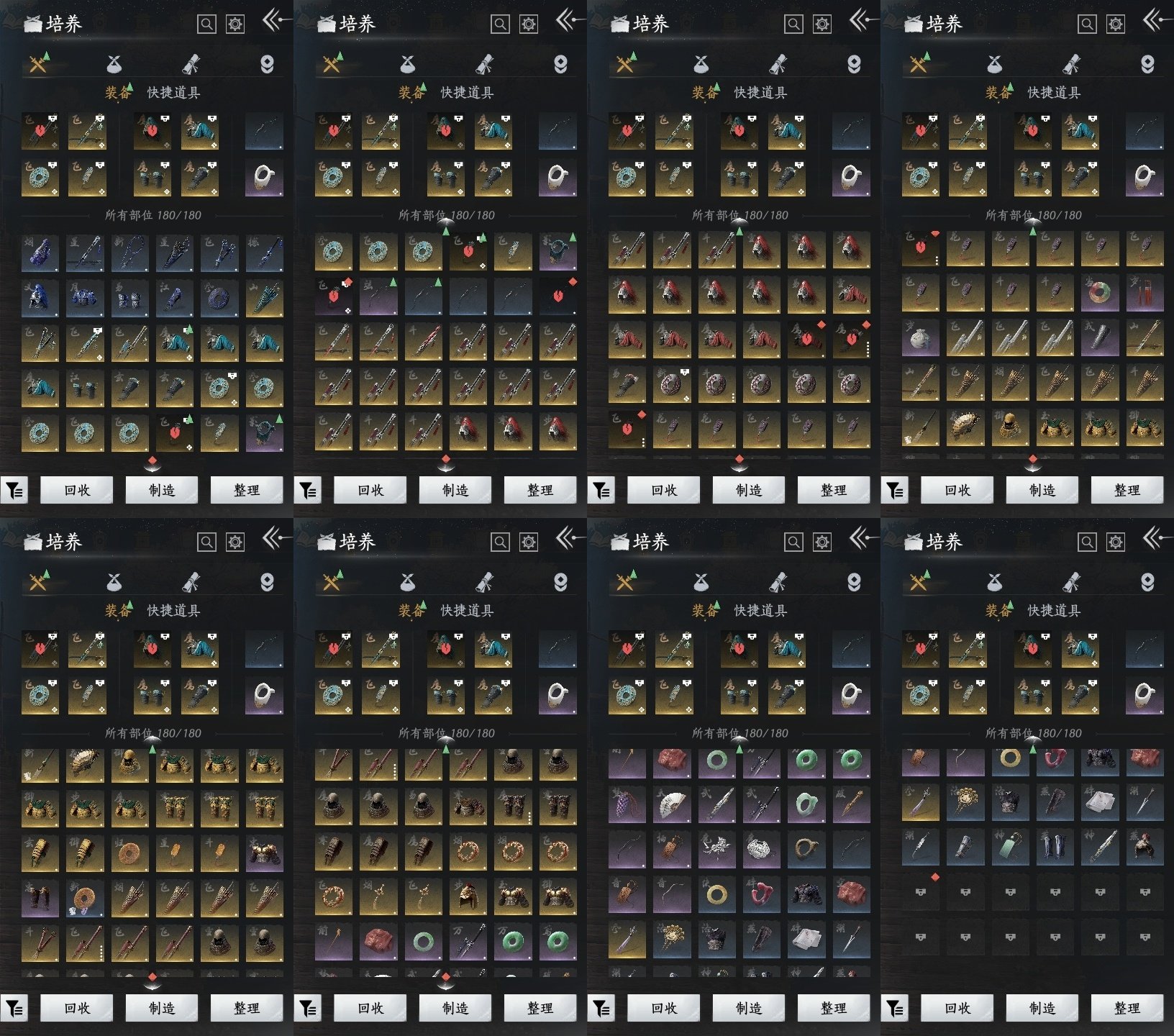Select the first blue armor item in top-left inventory

pos(40,253)
